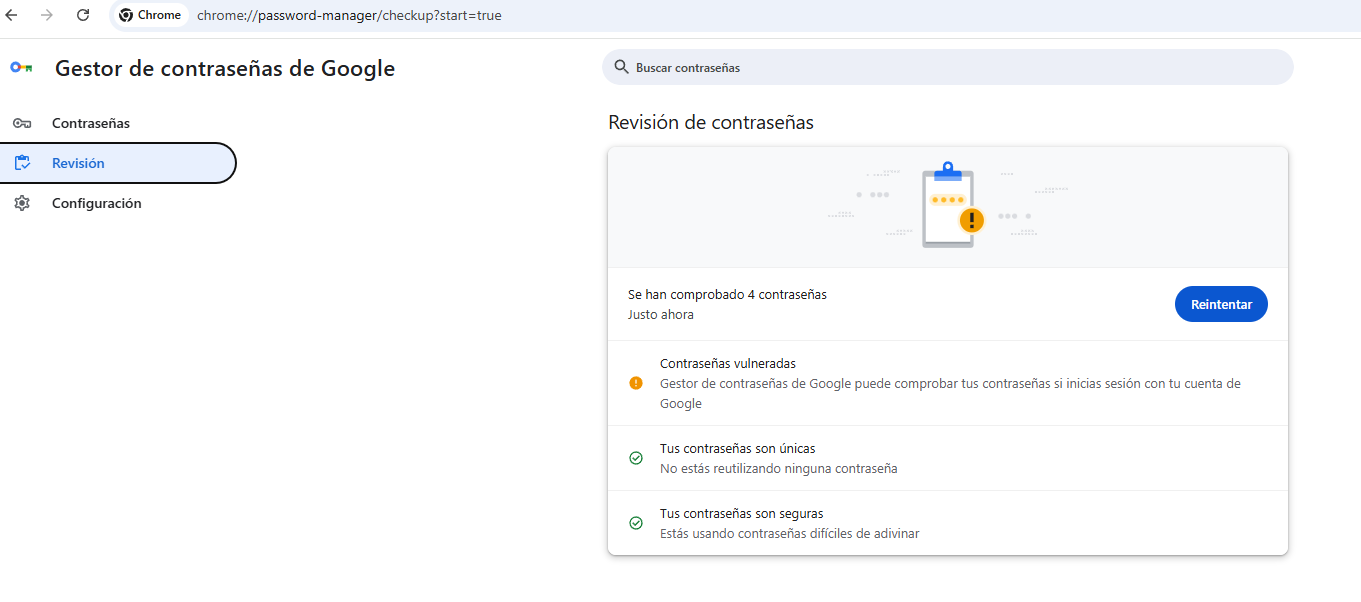Click the Configuración gear icon

22,203
